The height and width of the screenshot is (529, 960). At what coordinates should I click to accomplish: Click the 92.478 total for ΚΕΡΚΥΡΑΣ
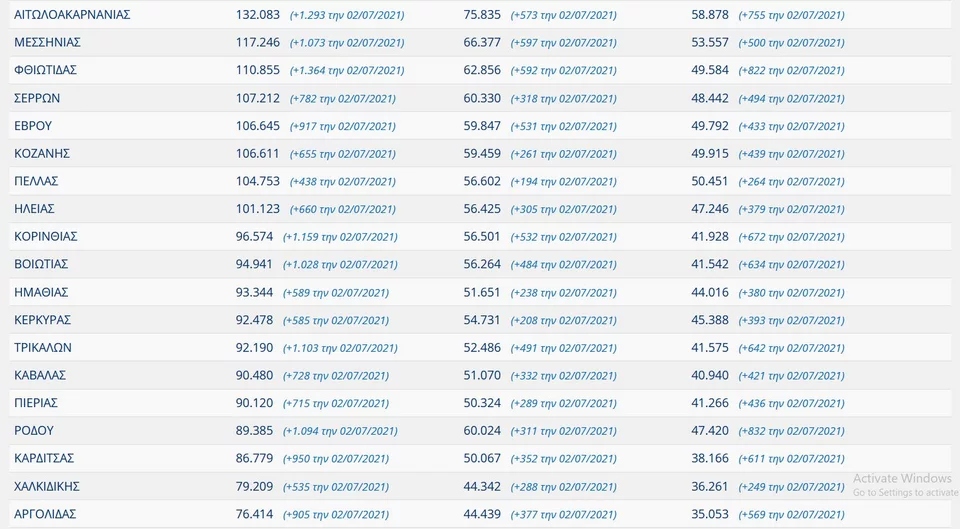257,320
